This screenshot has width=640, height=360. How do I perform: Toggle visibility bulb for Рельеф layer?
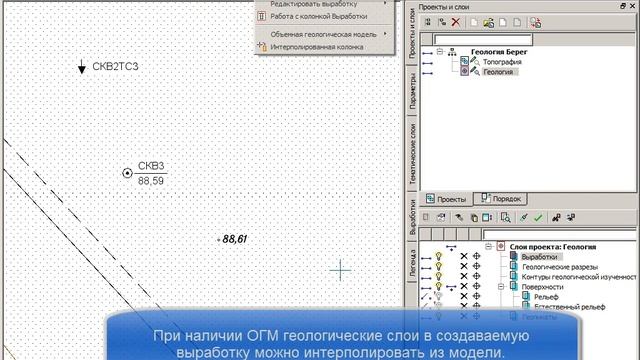[439, 296]
